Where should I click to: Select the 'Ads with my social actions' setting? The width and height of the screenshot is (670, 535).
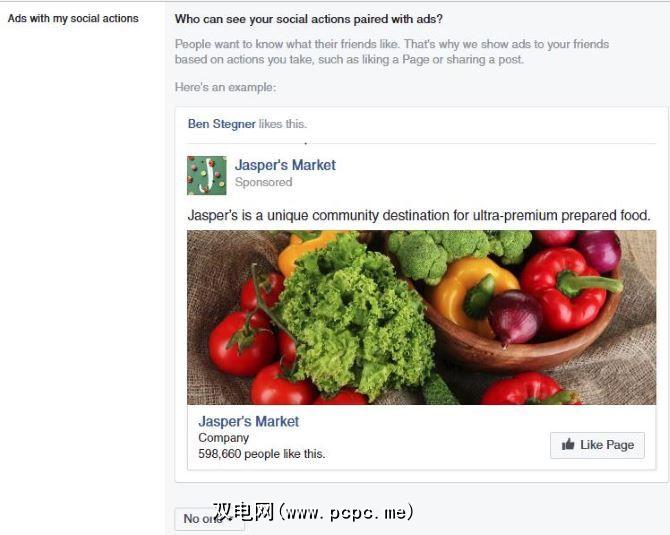pos(73,18)
